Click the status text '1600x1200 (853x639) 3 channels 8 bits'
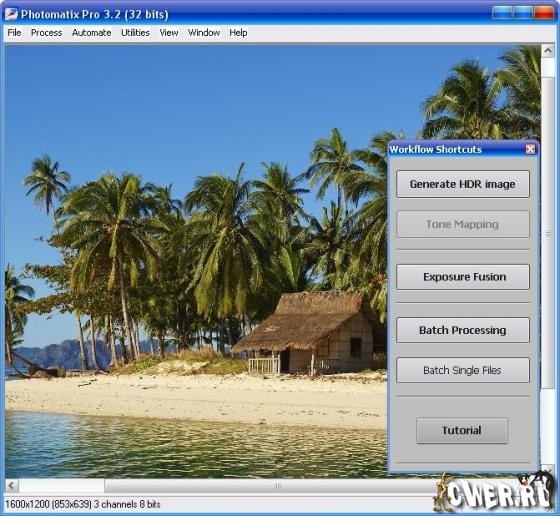 [x=83, y=504]
